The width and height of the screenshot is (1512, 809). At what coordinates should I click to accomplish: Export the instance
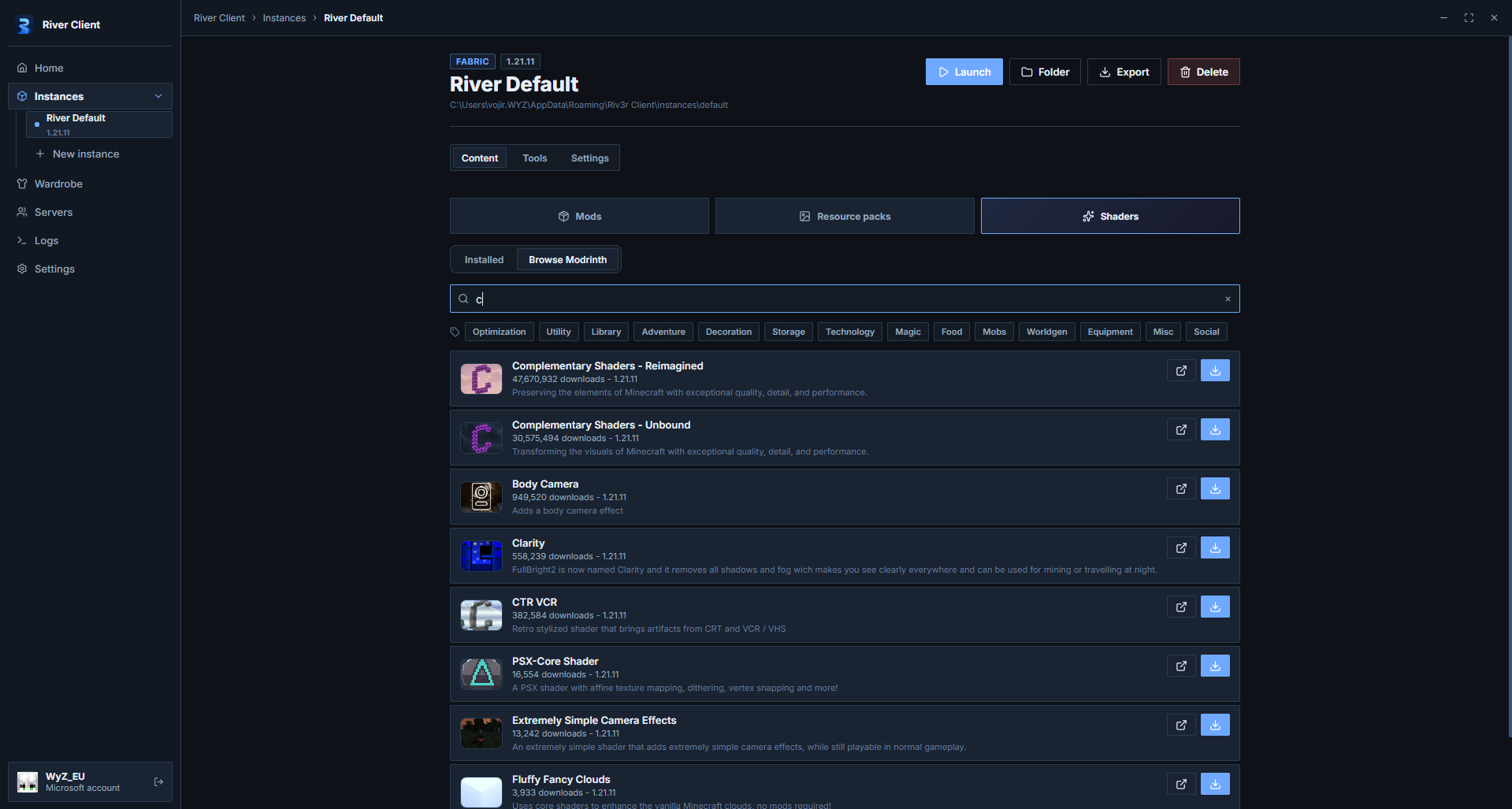click(x=1124, y=72)
